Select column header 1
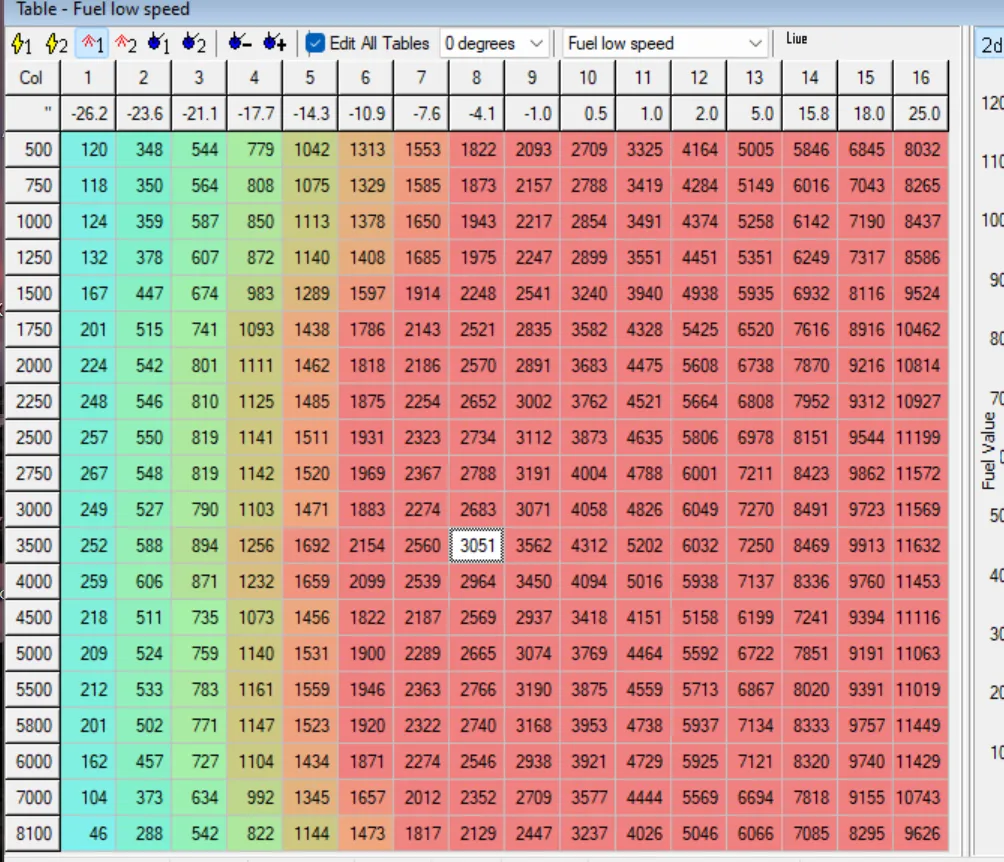The width and height of the screenshot is (1004, 862). [x=88, y=77]
